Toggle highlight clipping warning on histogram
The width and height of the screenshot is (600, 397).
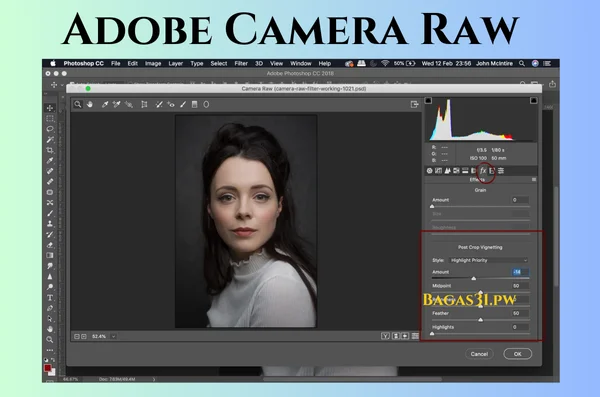(x=533, y=101)
